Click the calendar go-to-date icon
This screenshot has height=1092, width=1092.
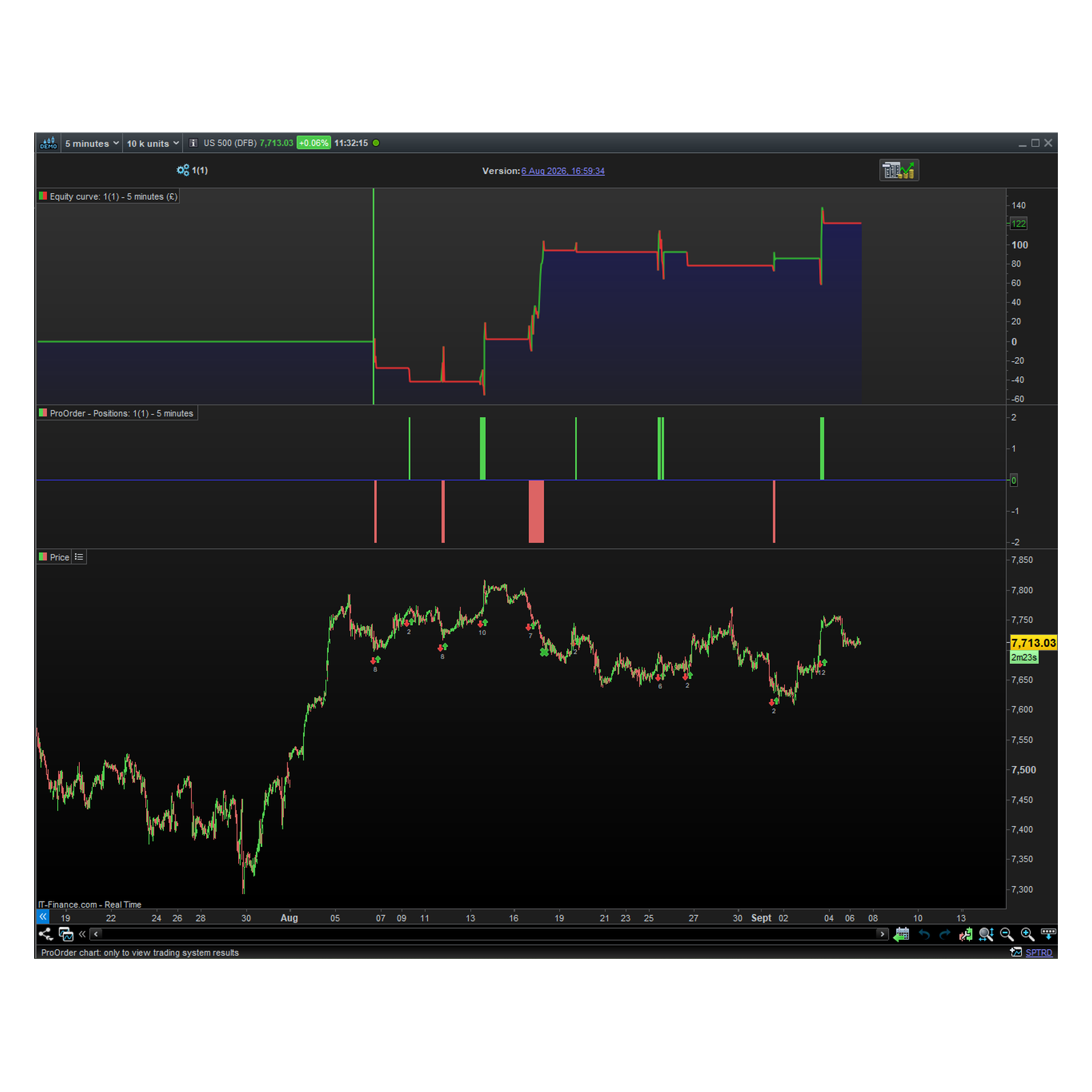902,934
